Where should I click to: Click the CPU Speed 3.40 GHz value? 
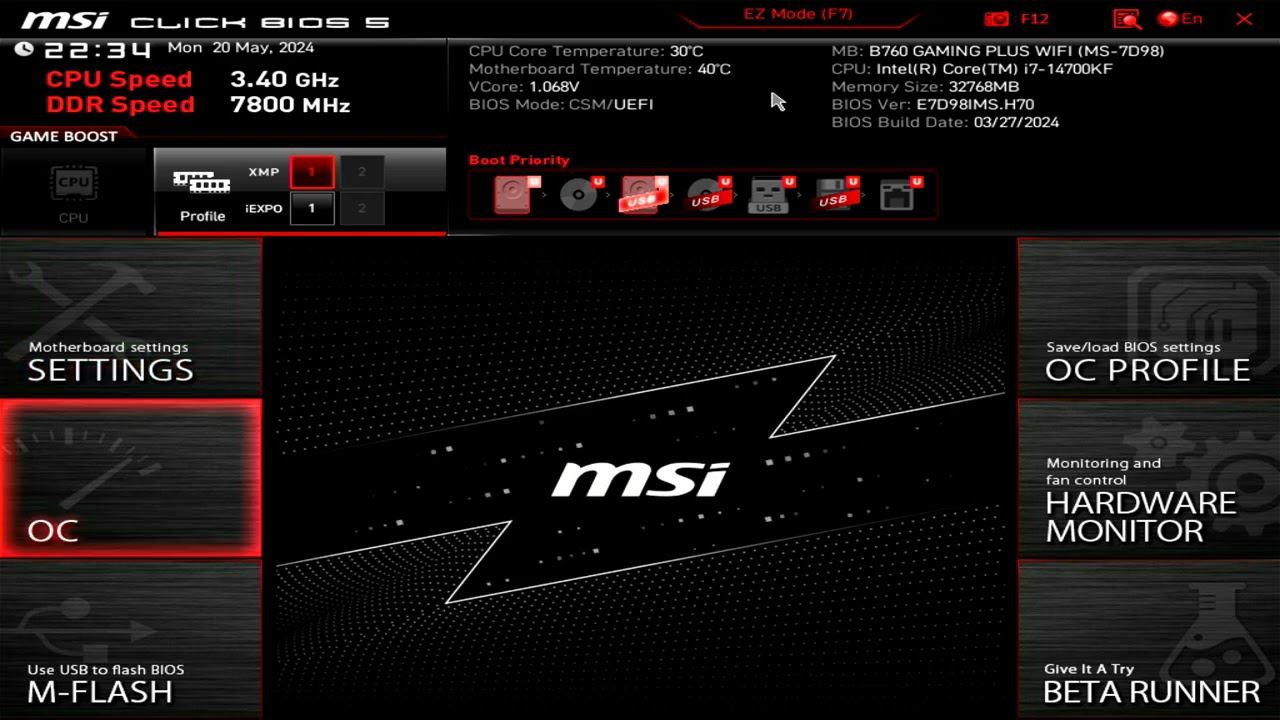(285, 80)
